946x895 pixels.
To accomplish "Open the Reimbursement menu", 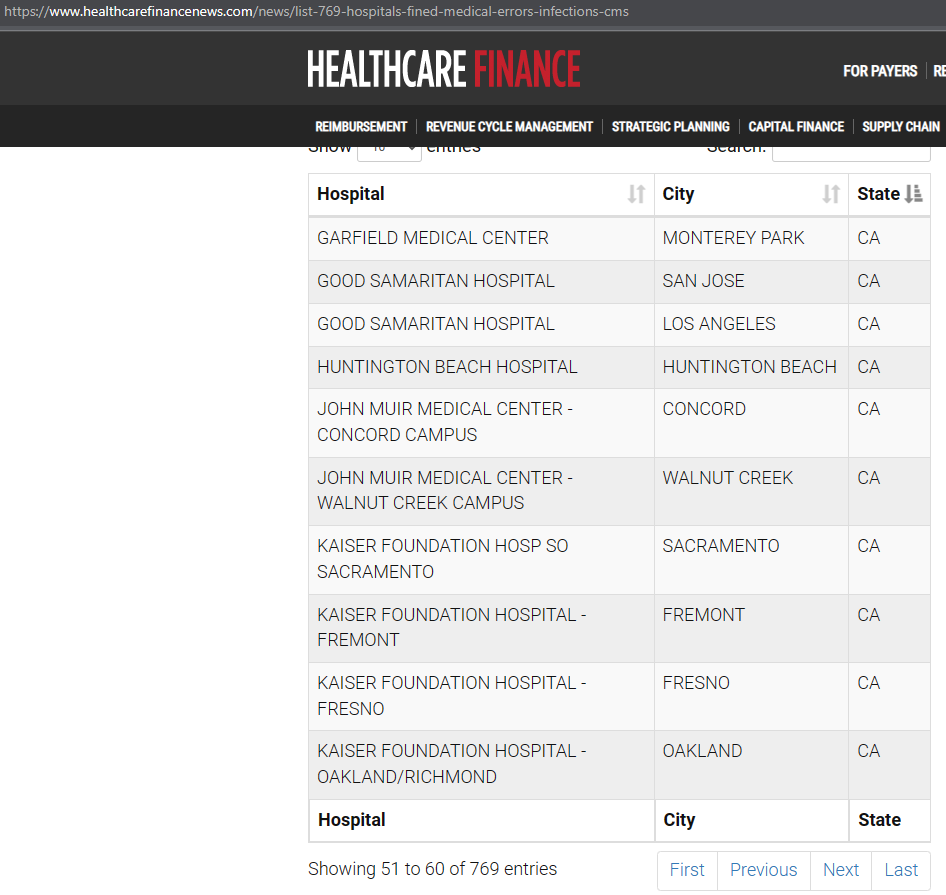I will [x=361, y=127].
